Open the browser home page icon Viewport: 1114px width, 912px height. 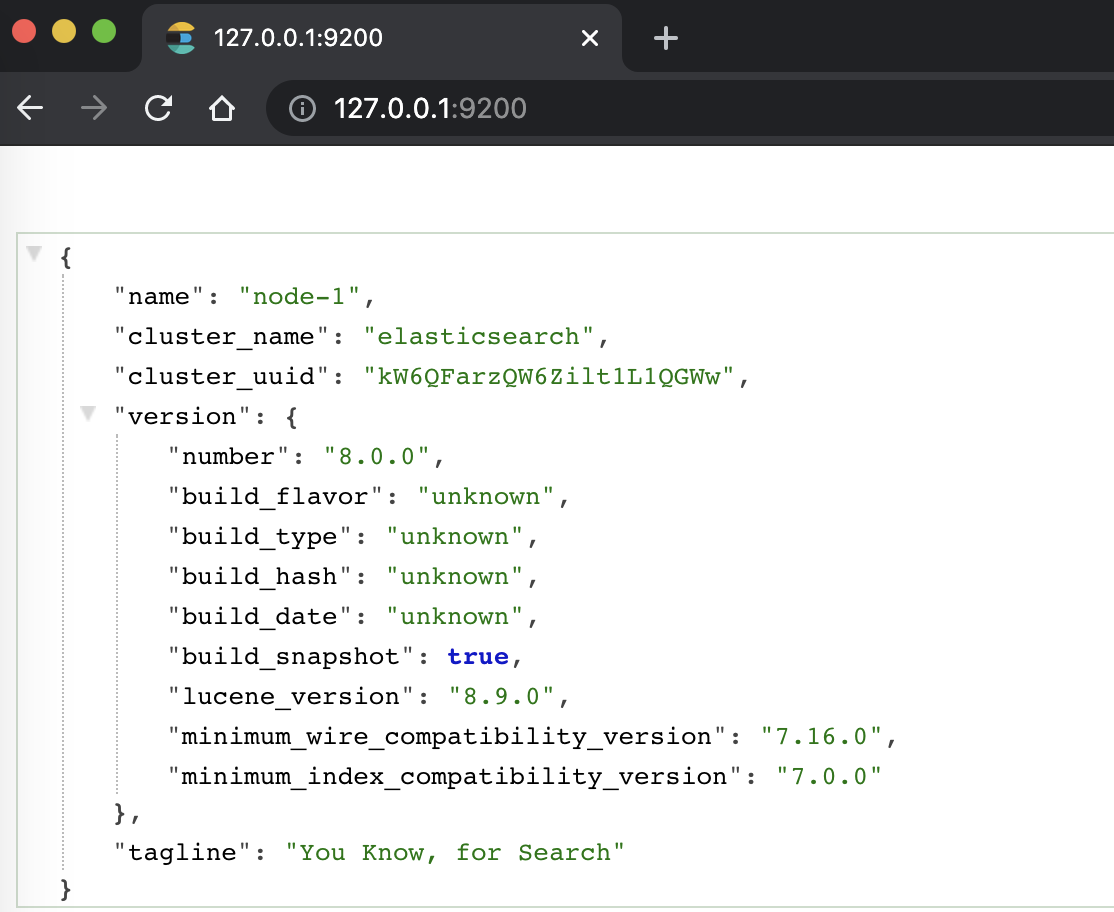tap(222, 109)
